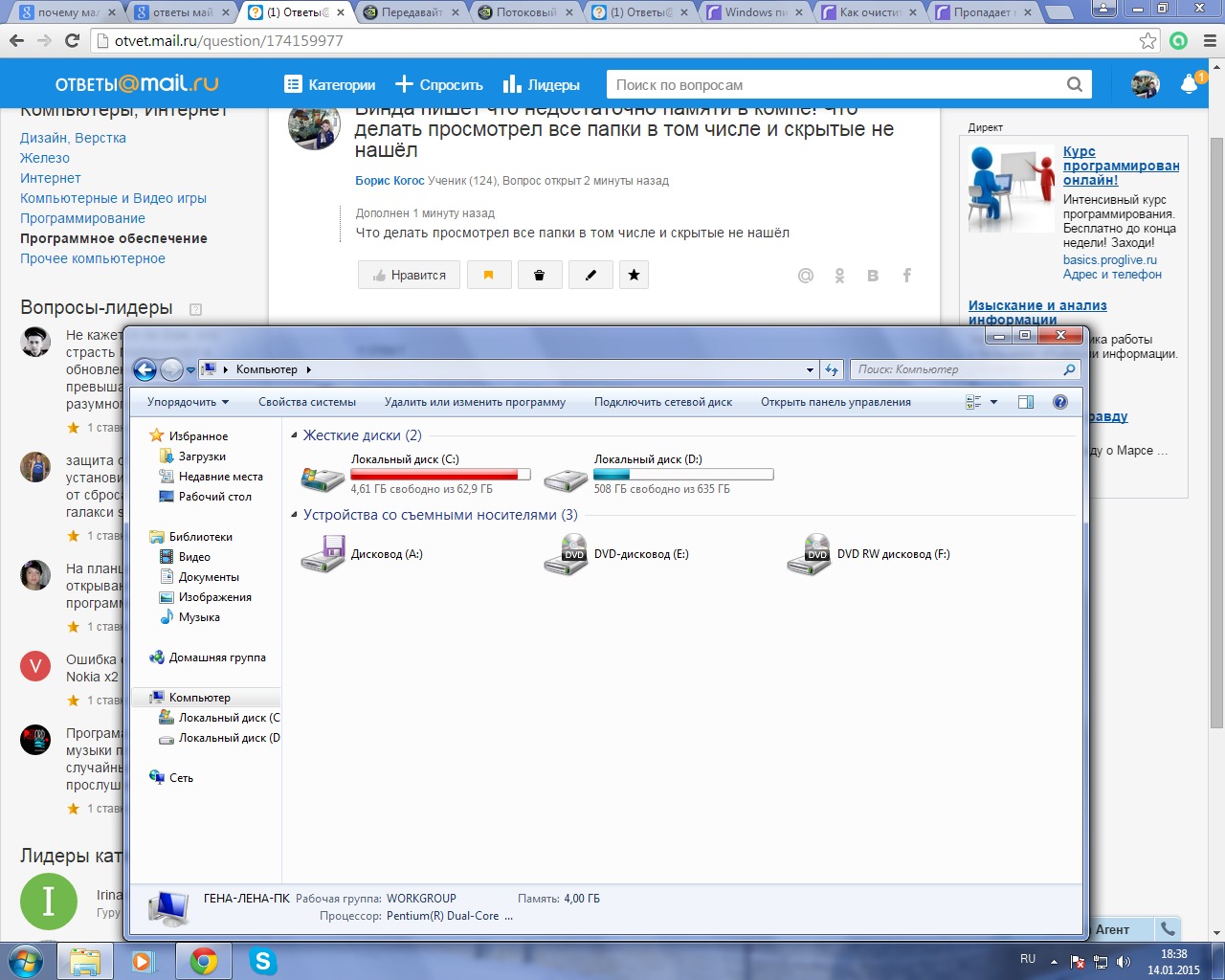Click the orange flag icon button
Viewport: 1225px width, 980px height.
(489, 275)
